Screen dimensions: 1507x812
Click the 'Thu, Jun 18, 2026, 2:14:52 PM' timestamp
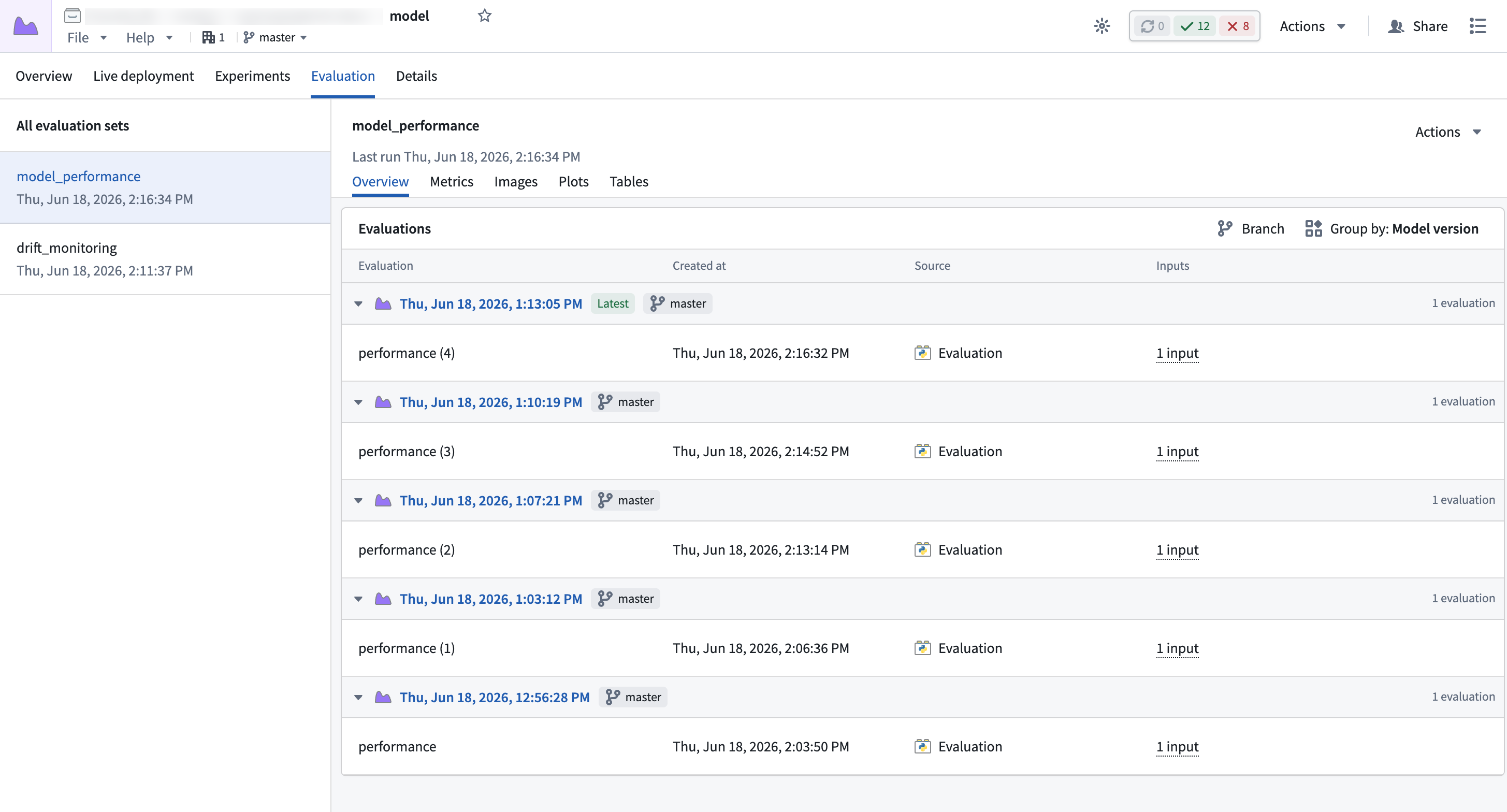tap(761, 451)
